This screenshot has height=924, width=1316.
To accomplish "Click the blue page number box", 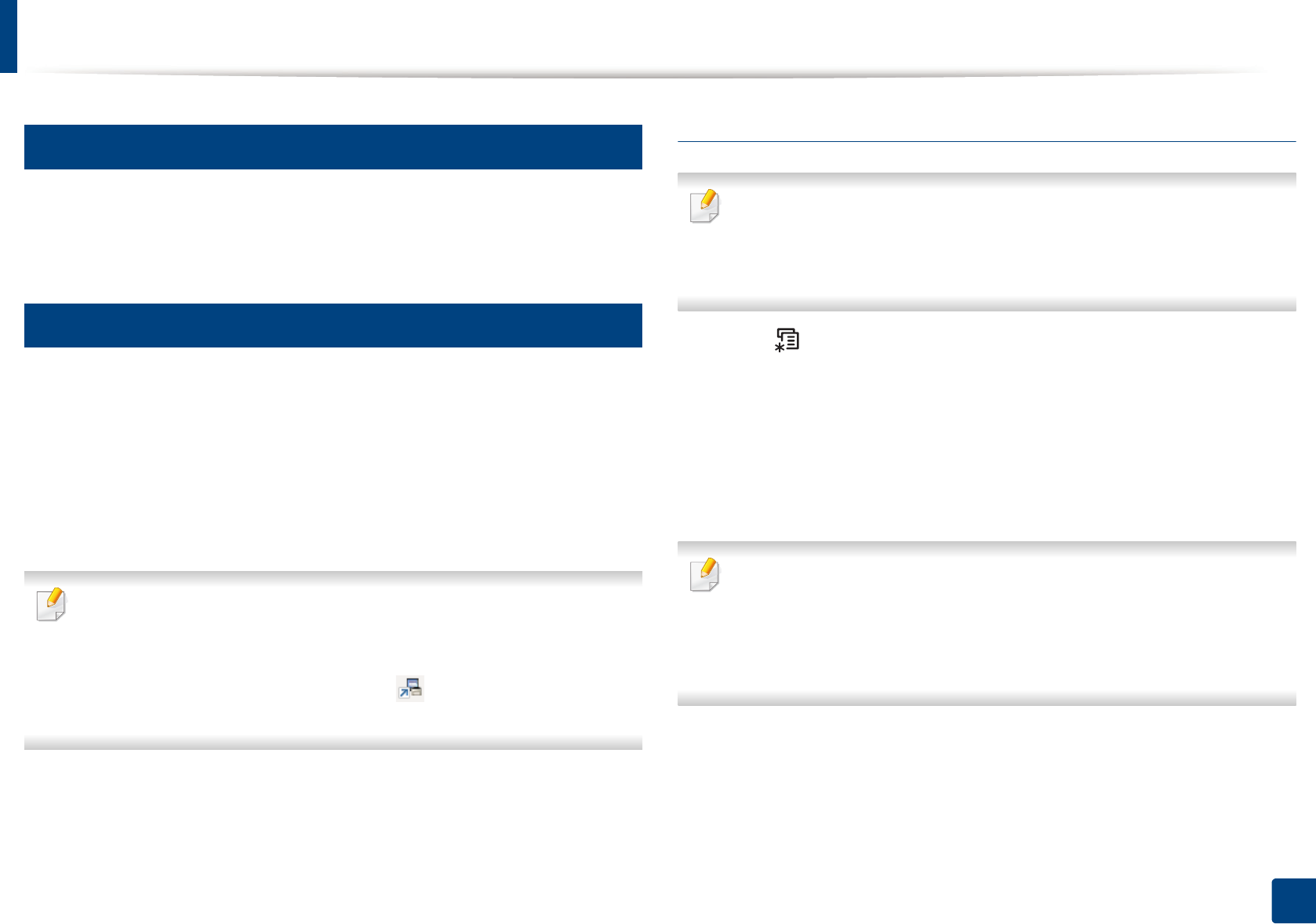I will tap(1292, 900).
